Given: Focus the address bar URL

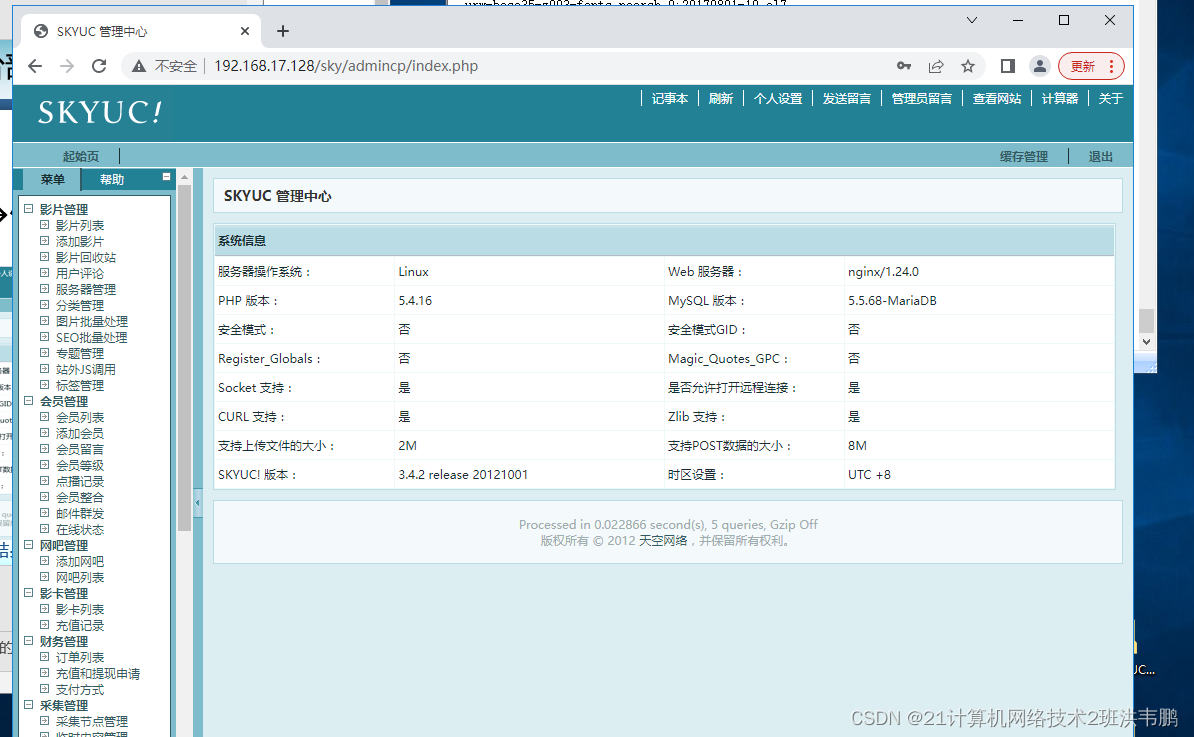Looking at the screenshot, I should pos(346,66).
